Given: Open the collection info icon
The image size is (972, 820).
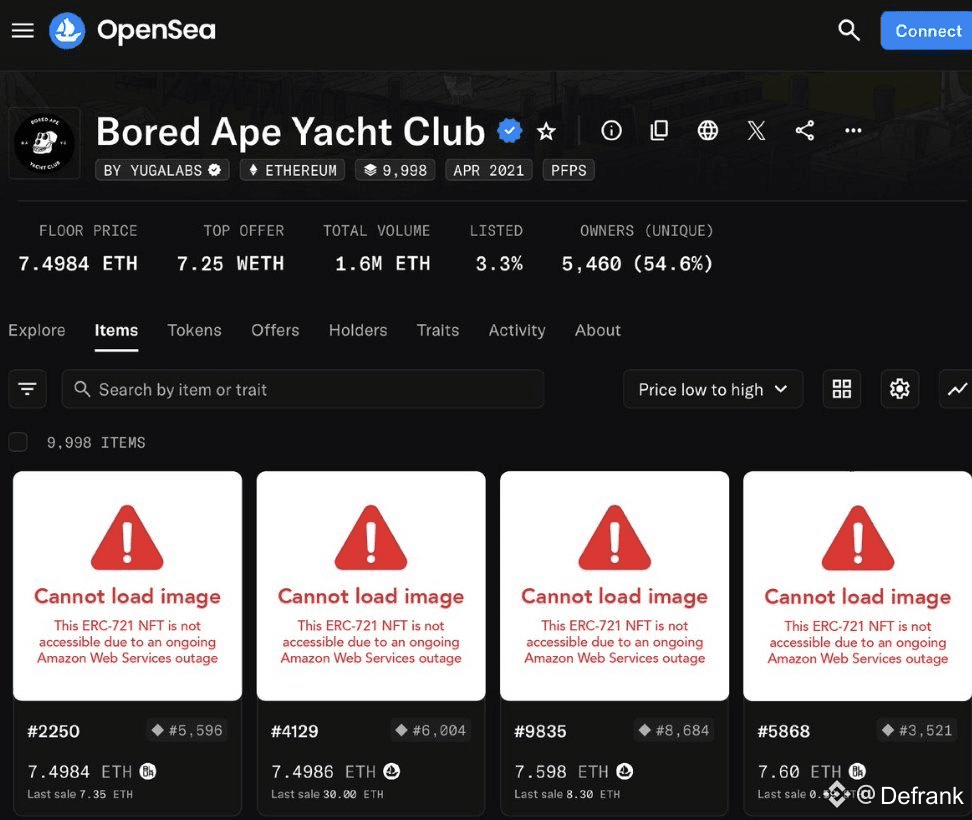Looking at the screenshot, I should (611, 130).
